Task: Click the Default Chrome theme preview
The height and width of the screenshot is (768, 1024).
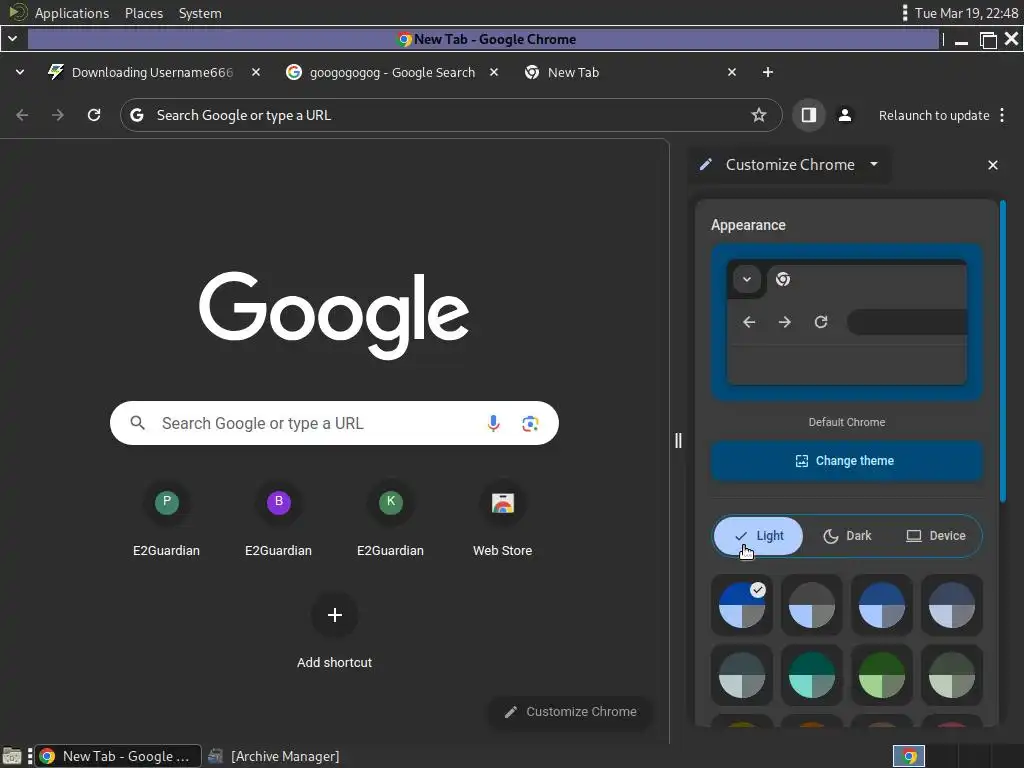Action: (x=847, y=323)
